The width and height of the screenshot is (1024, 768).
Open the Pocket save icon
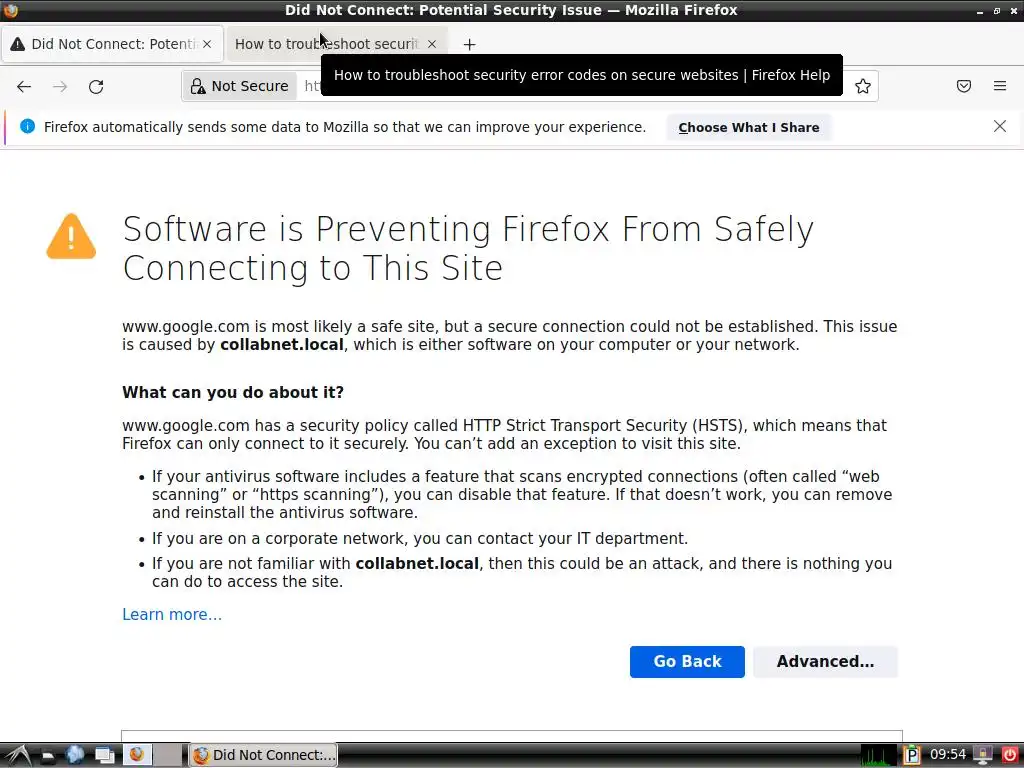click(964, 86)
